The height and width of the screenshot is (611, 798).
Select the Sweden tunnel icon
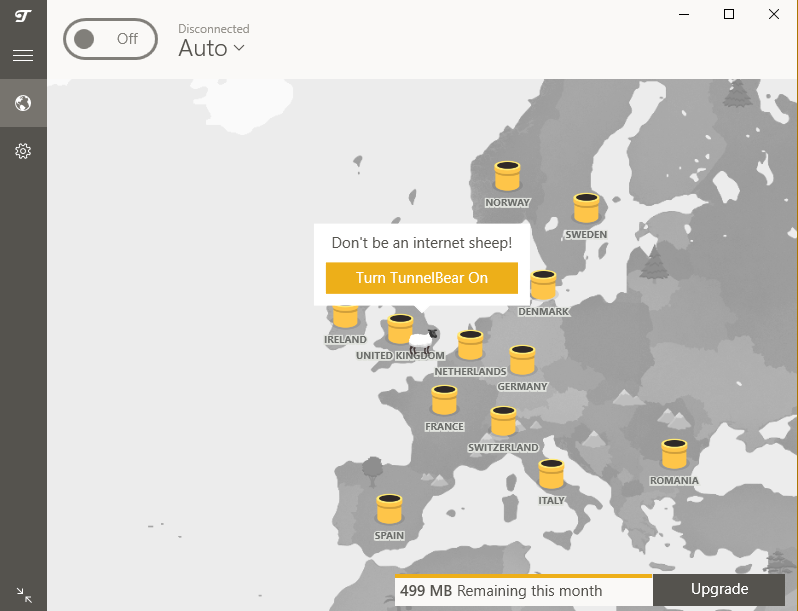[586, 208]
